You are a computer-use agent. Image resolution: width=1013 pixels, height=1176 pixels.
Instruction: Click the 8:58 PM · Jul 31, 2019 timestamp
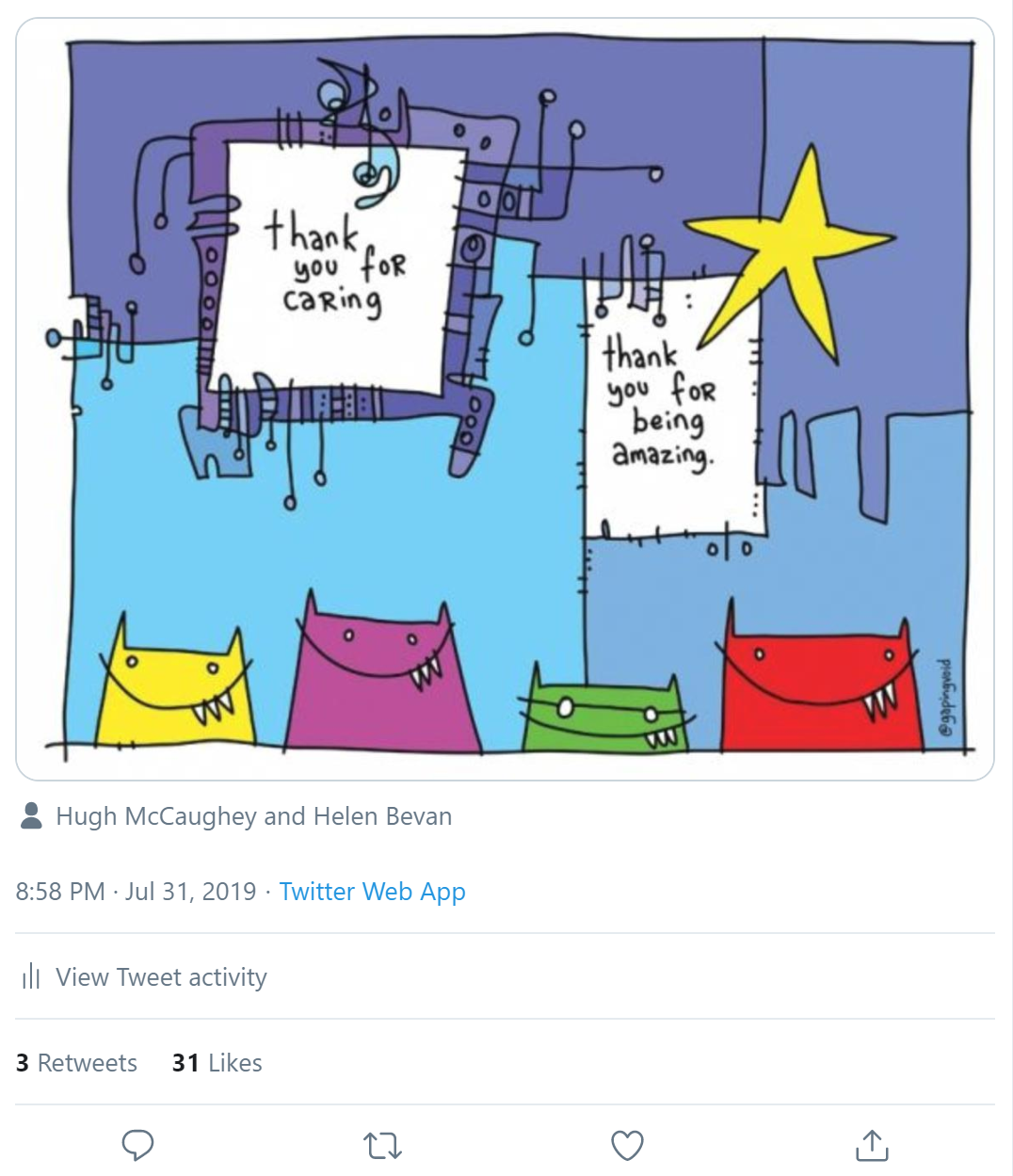click(136, 892)
